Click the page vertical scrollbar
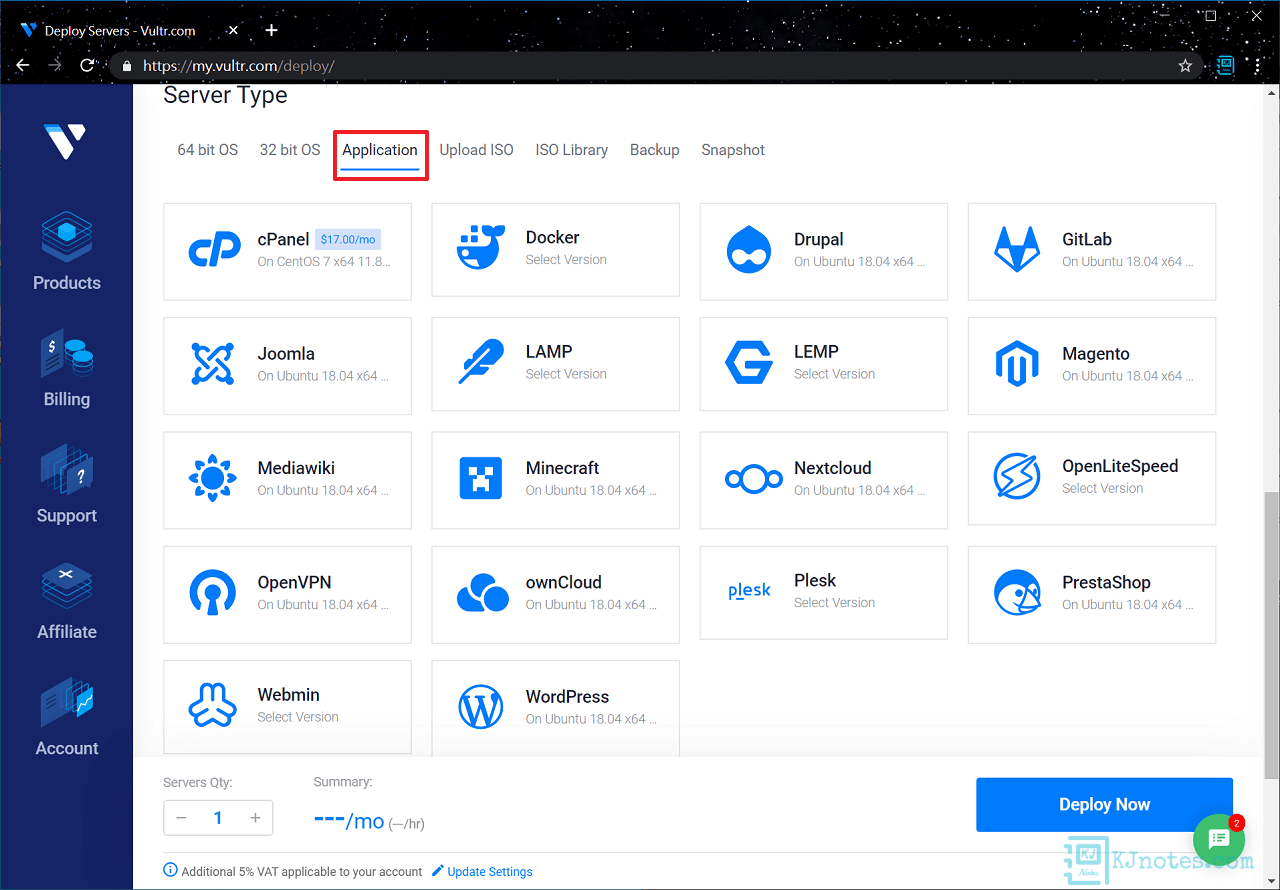Viewport: 1280px width, 890px height. coord(1271,634)
